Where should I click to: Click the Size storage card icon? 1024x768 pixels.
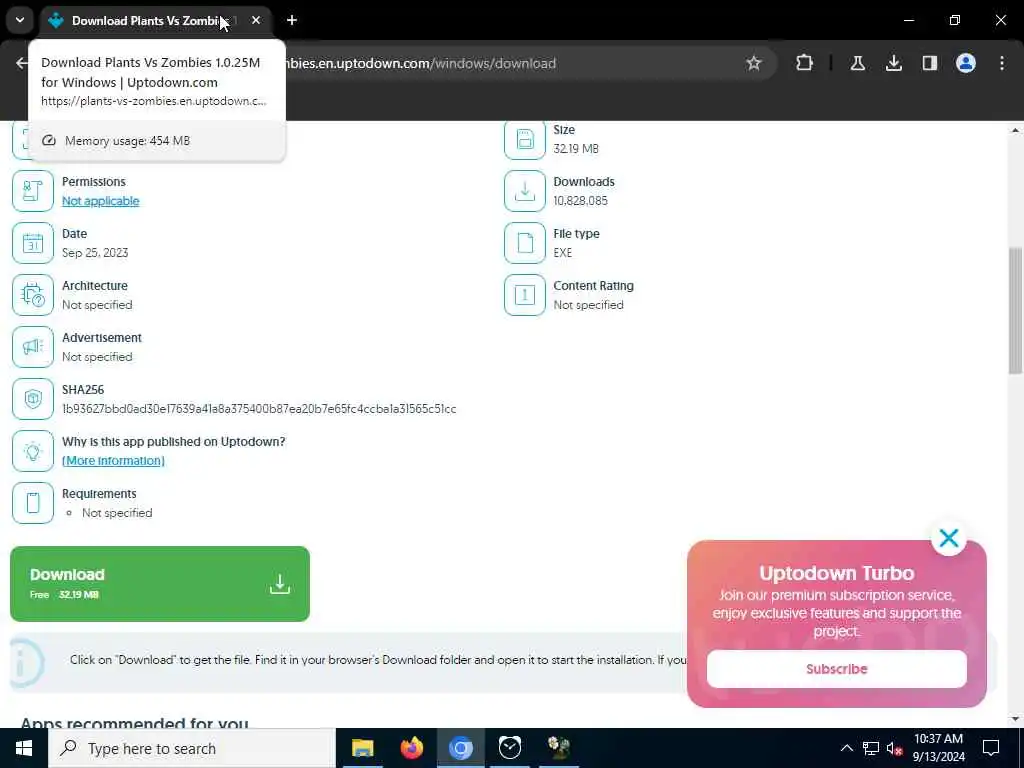click(524, 139)
